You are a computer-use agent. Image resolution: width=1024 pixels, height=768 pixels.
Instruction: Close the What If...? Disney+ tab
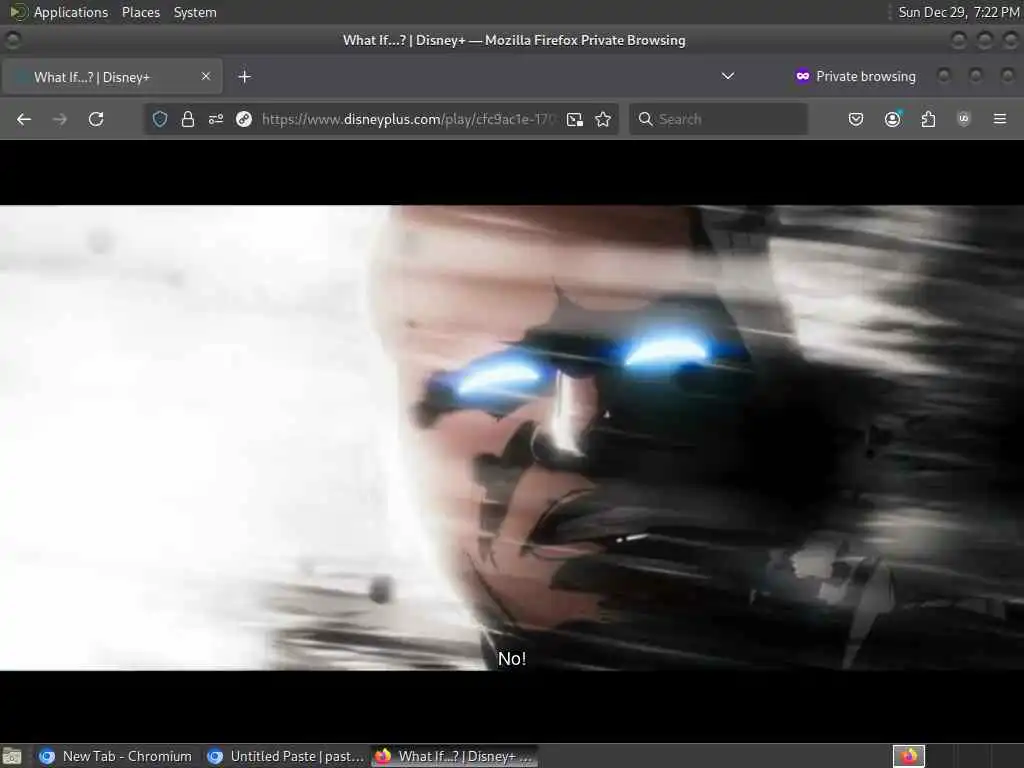(206, 76)
